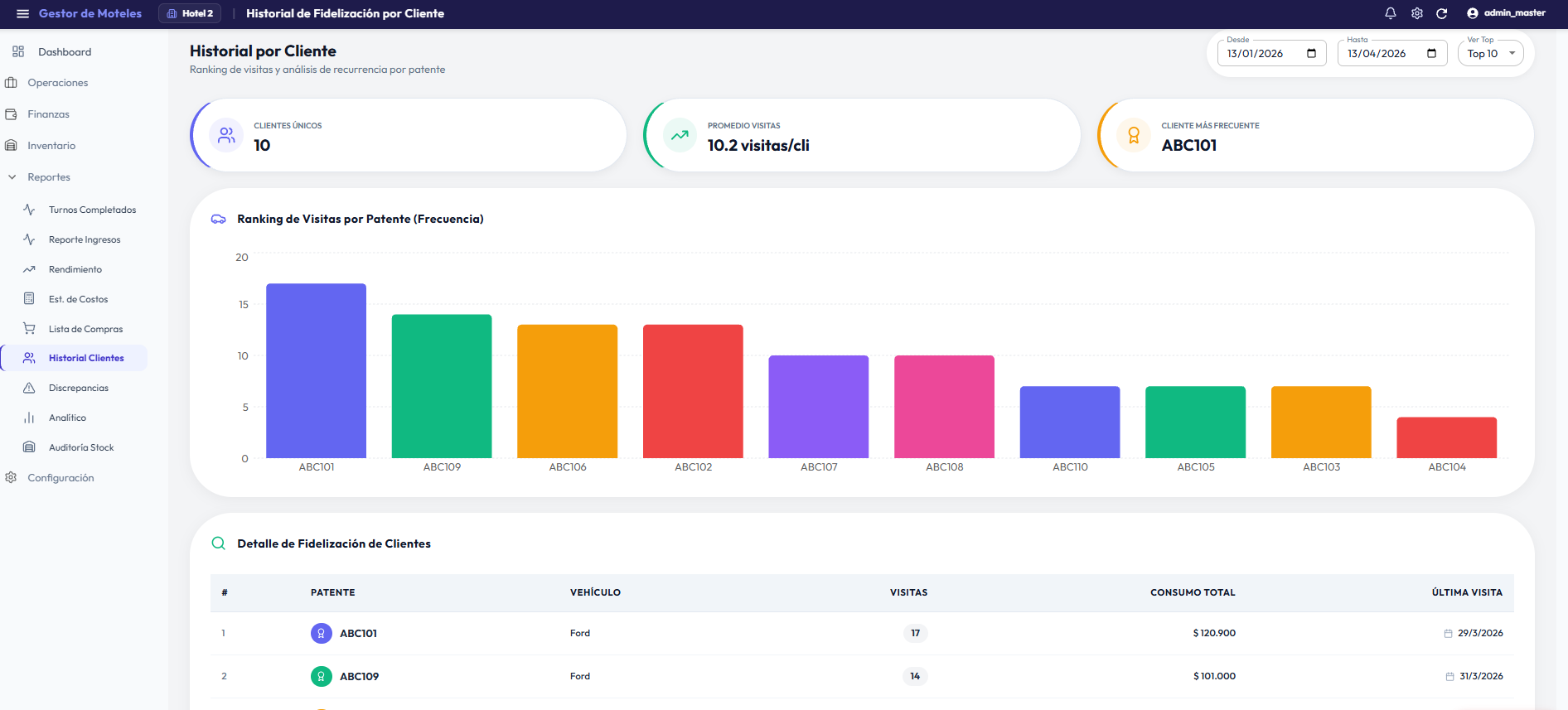Click the Desde date field
Image resolution: width=1568 pixels, height=710 pixels.
pyautogui.click(x=1271, y=53)
